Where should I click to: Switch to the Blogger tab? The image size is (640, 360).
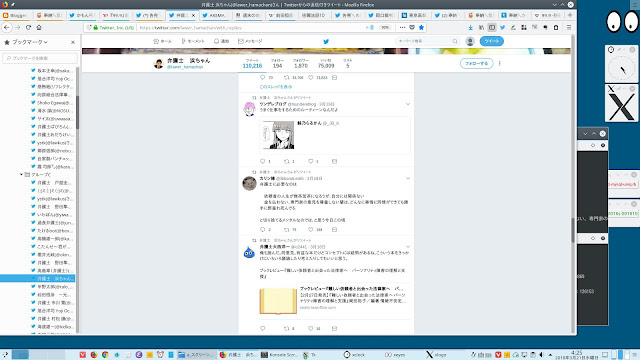click(x=16, y=15)
